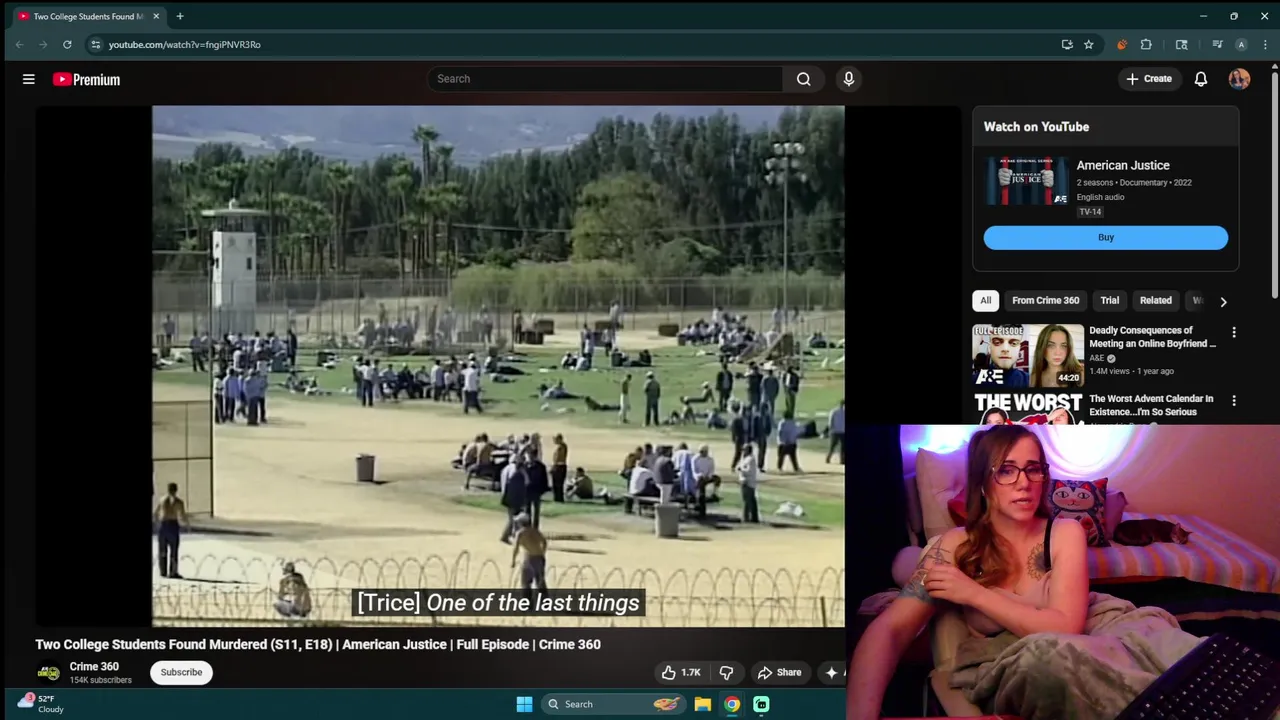
Task: Start voice search with microphone icon
Action: click(x=849, y=79)
